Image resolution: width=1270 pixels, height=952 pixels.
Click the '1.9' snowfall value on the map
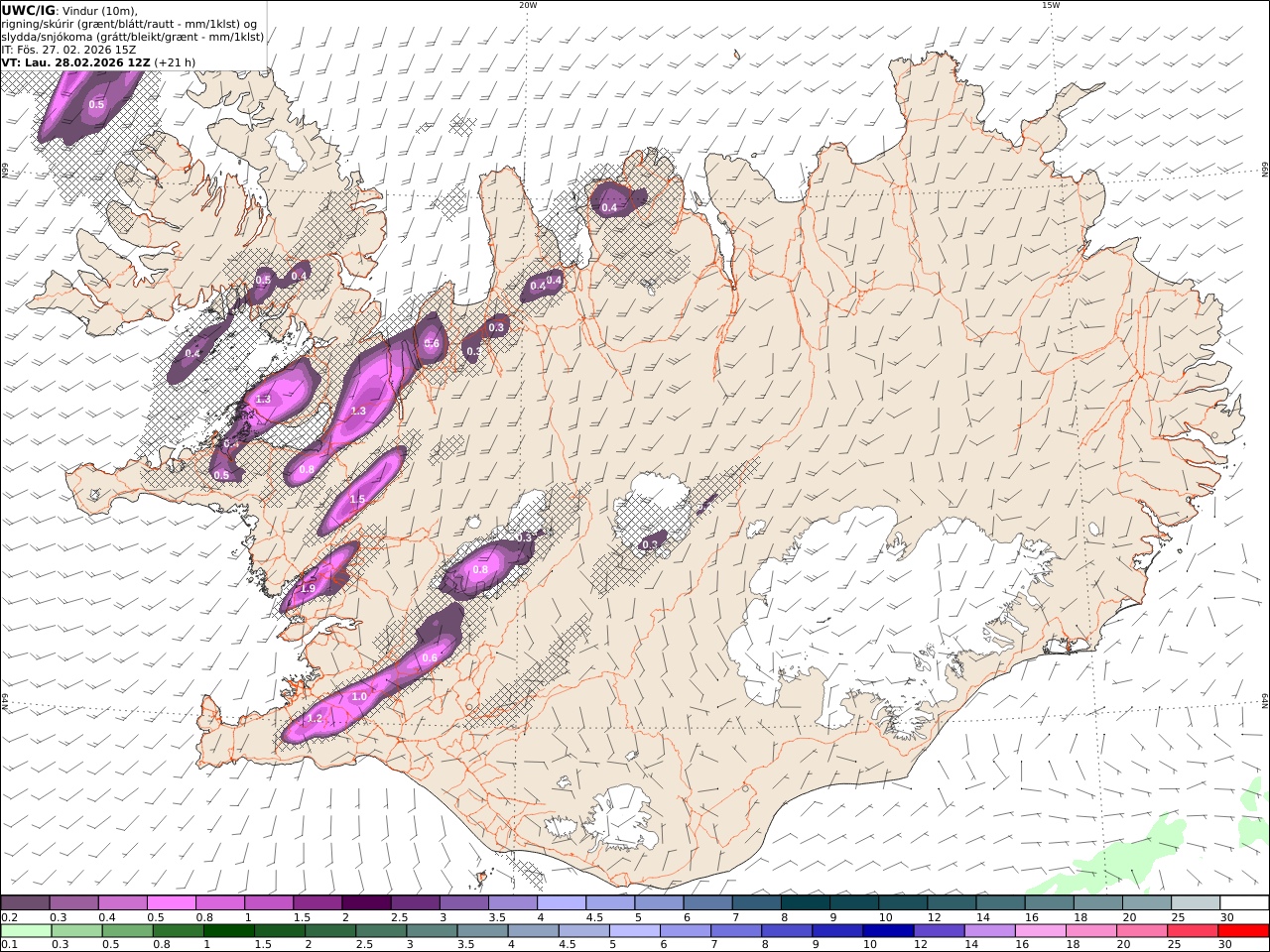(x=308, y=589)
